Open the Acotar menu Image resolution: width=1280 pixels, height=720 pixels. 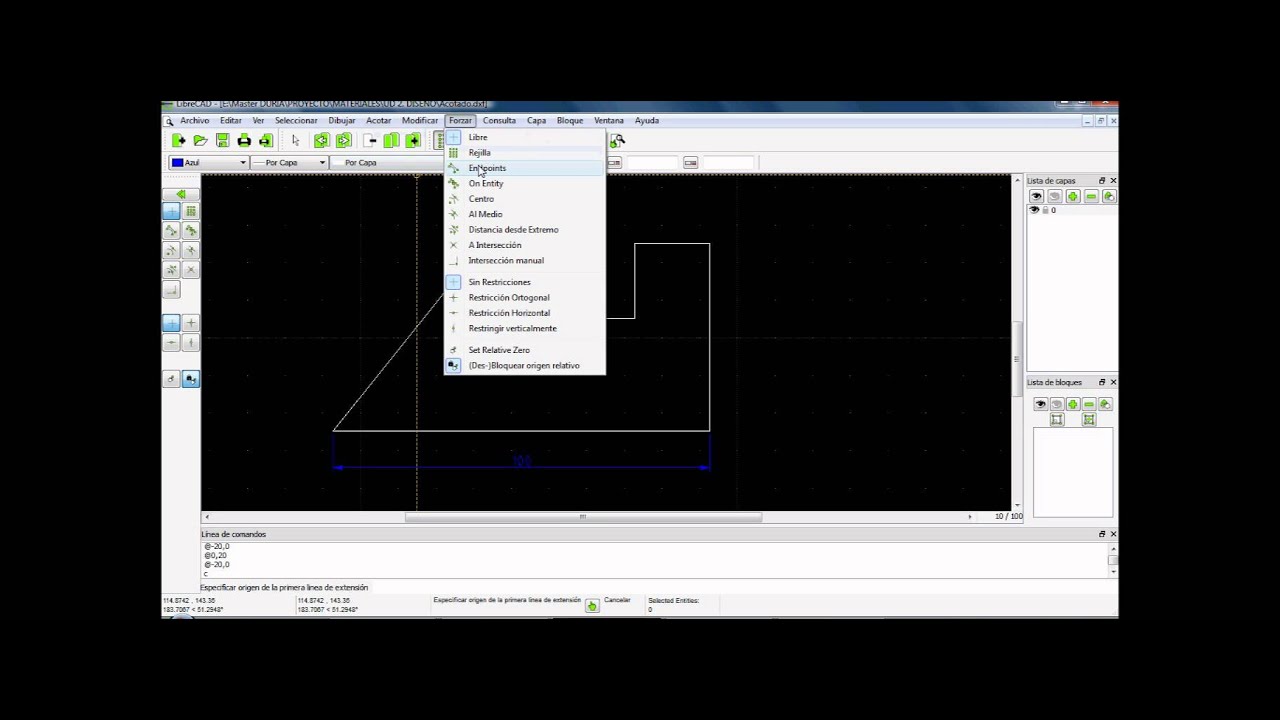coord(378,121)
